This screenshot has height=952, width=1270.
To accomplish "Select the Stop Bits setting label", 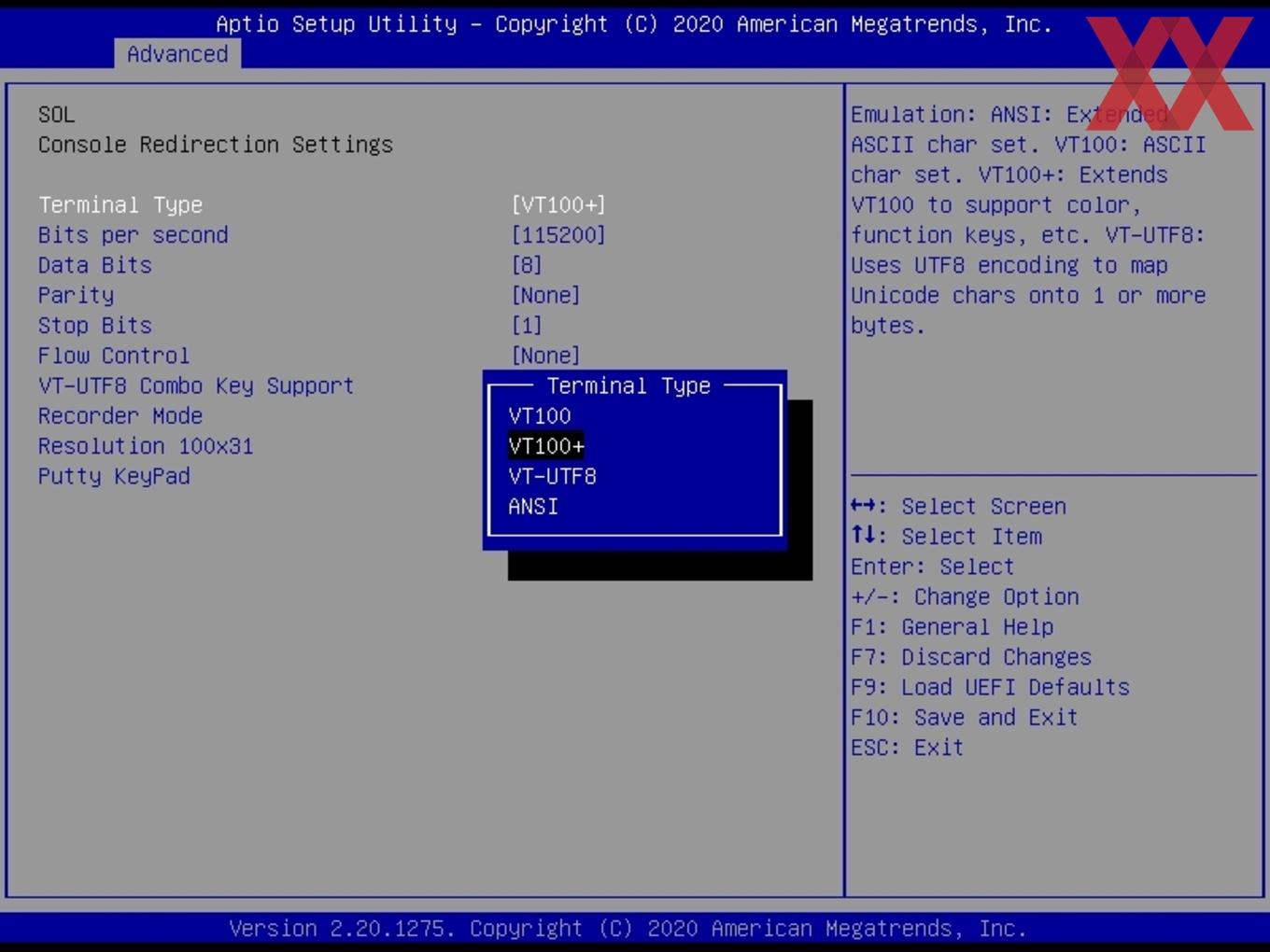I will tap(95, 326).
